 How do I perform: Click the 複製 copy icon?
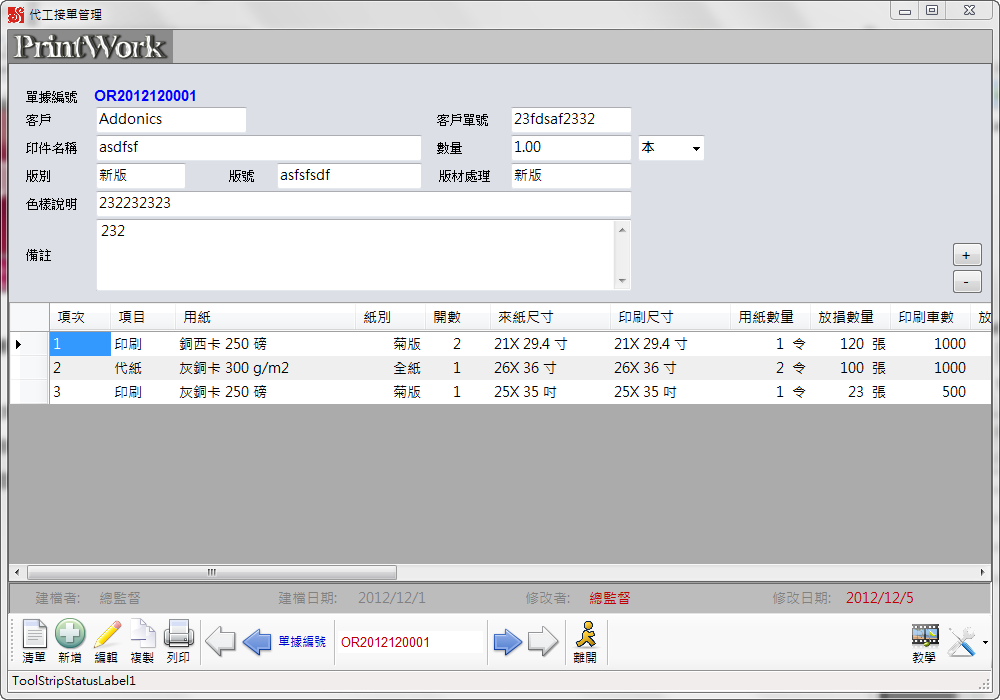pos(142,640)
